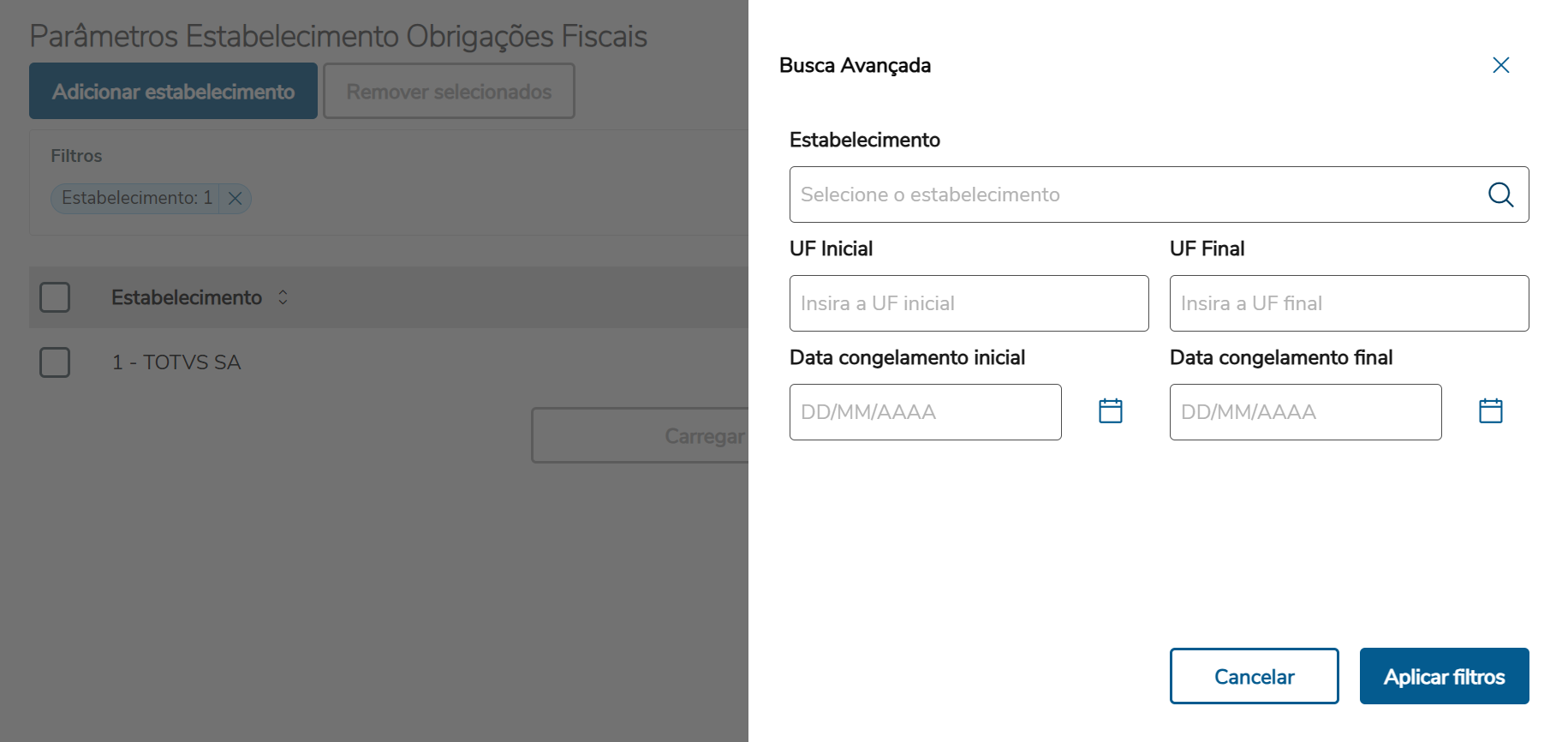Screen dimensions: 1568x742
Task: Open calendar for Data congelamento final
Action: pyautogui.click(x=1490, y=411)
